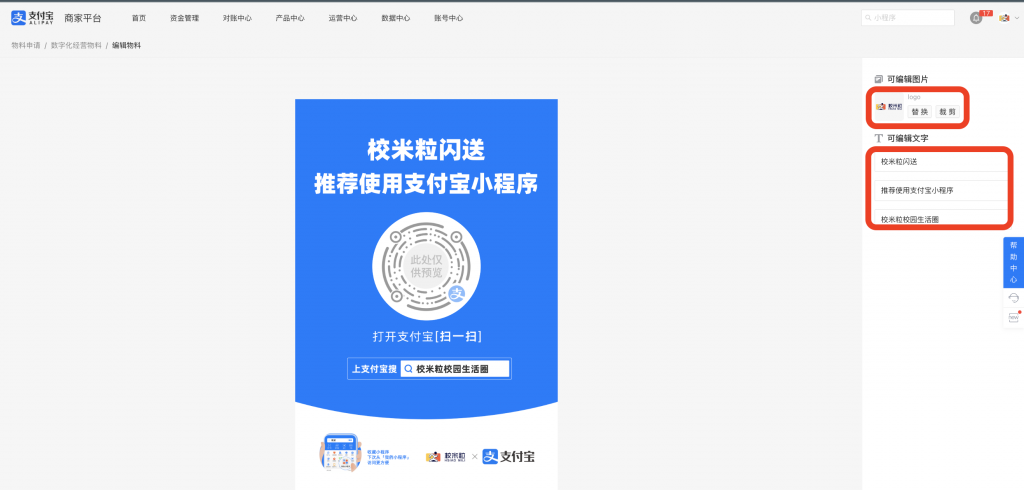Viewport: 1024px width, 490px height.
Task: Click the 编辑物料 breadcrumb text
Action: click(x=126, y=46)
